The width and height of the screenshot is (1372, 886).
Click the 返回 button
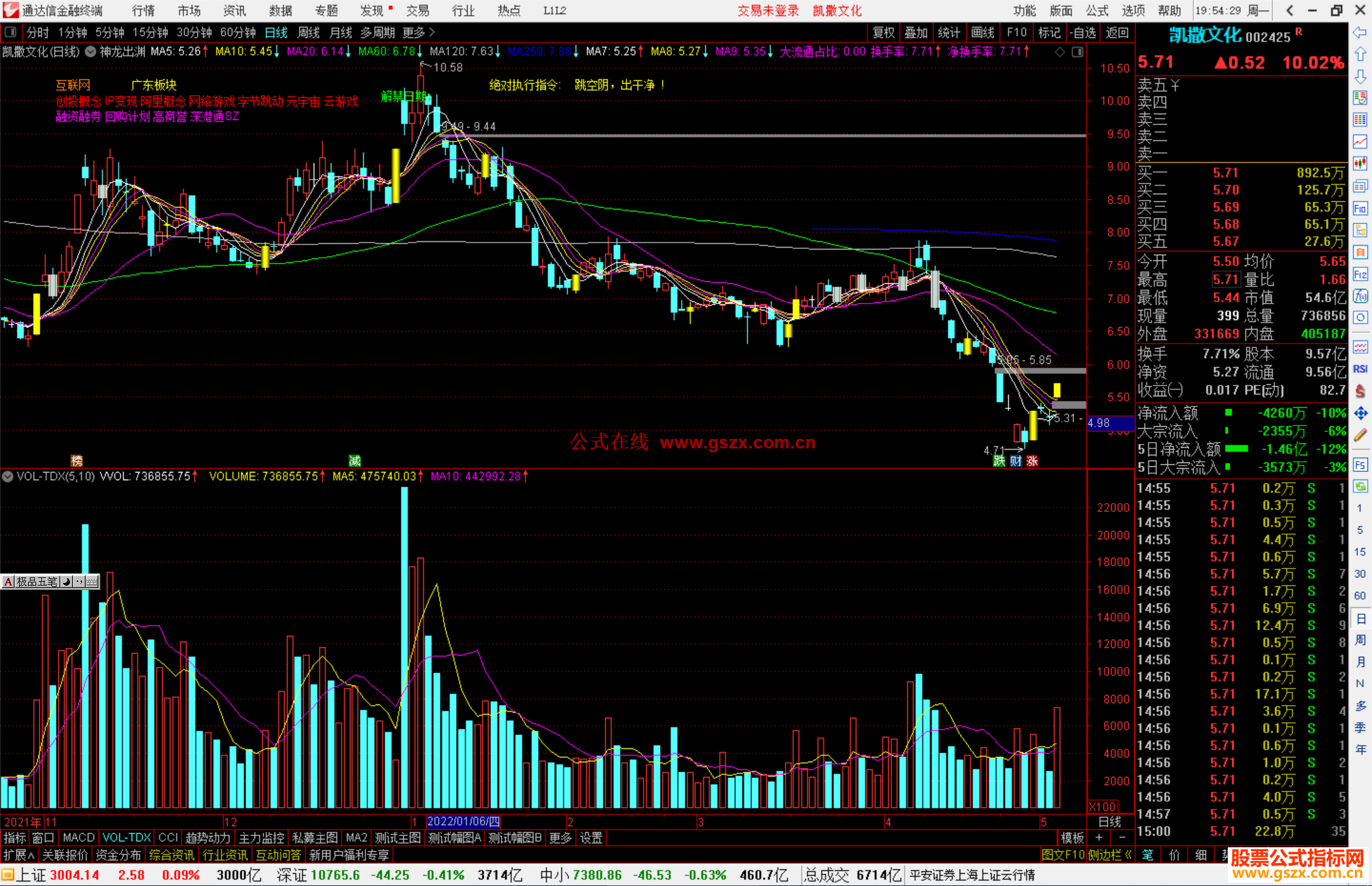[1117, 32]
